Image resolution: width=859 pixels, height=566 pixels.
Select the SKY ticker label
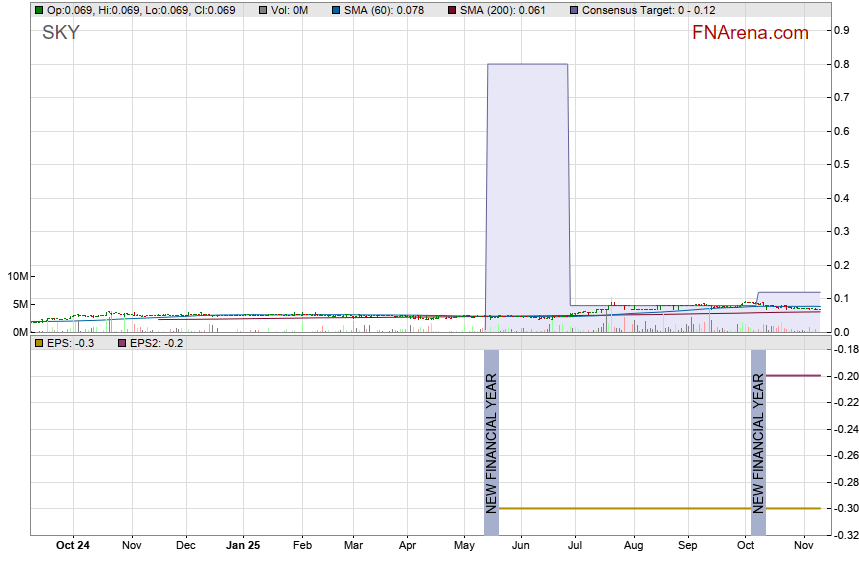(60, 33)
